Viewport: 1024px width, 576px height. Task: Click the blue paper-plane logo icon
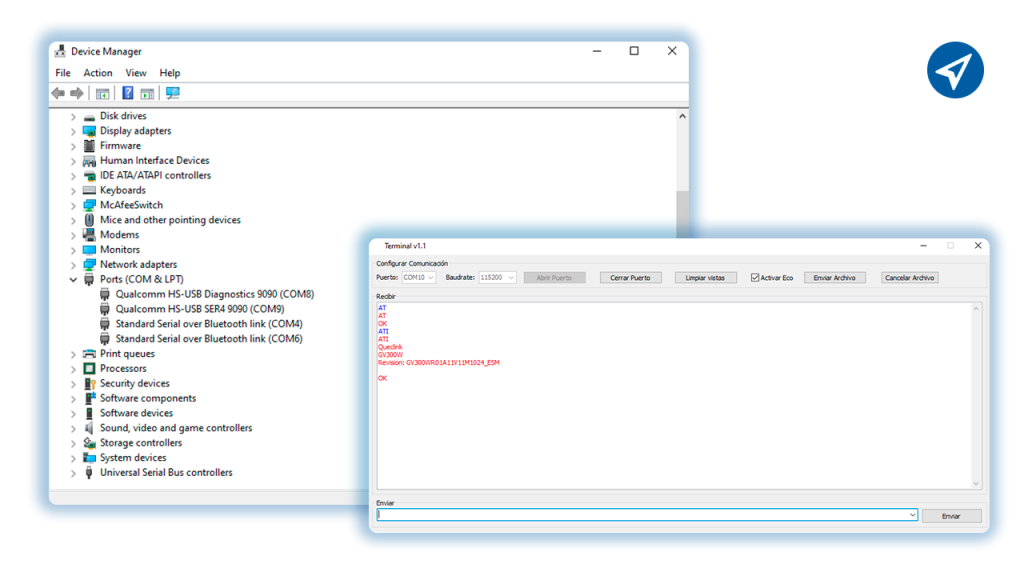[955, 70]
